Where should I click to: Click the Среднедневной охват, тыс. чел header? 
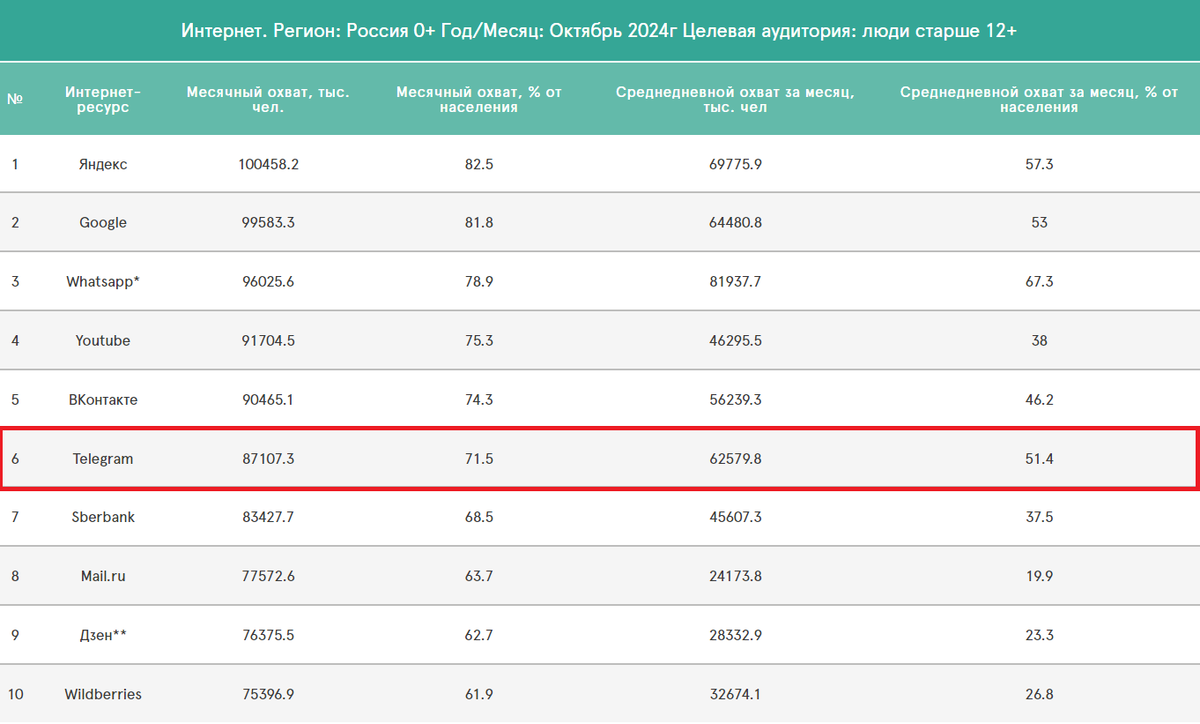[x=735, y=100]
